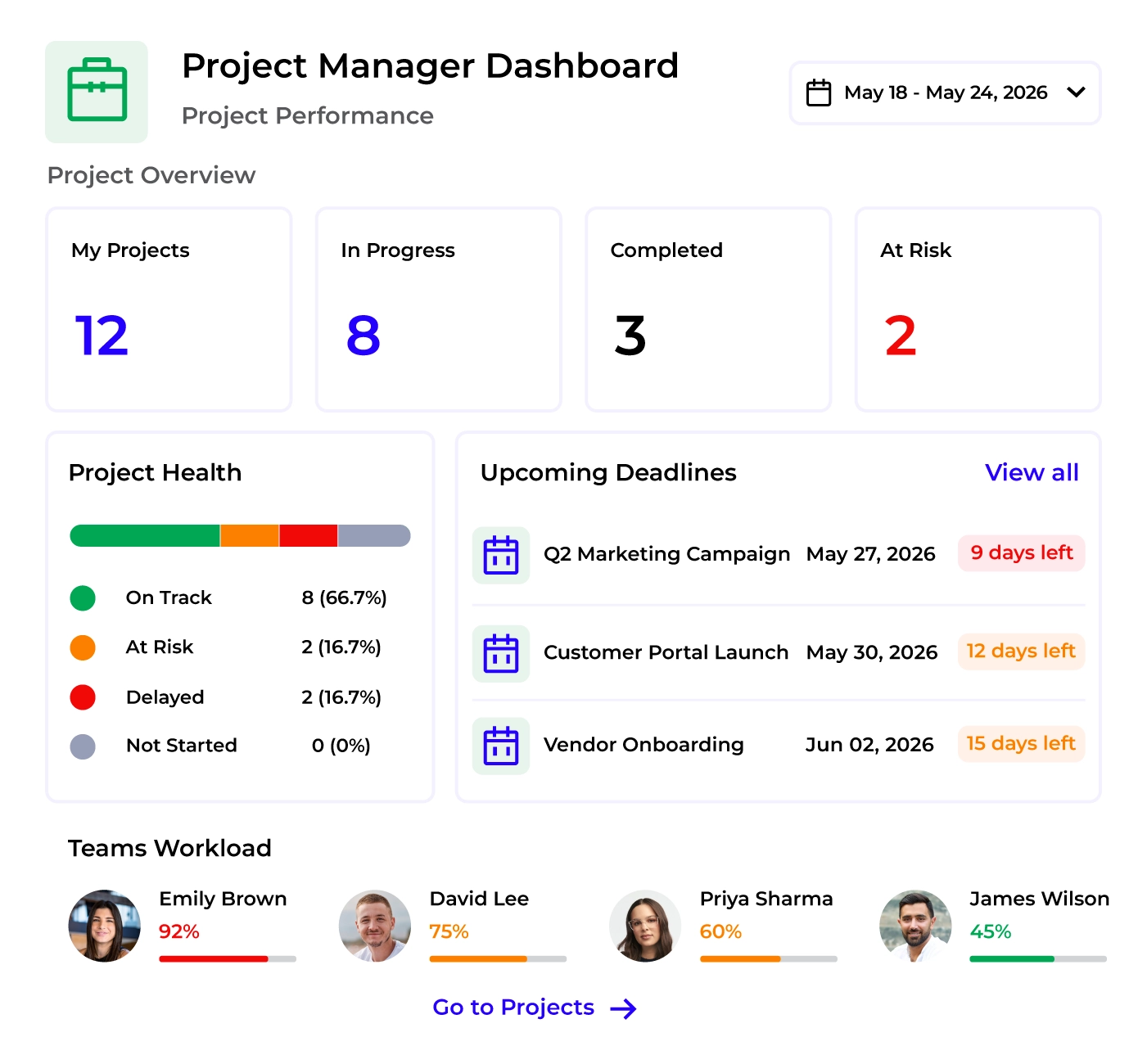Click the arrow next to Go to Projects

pos(624,1008)
